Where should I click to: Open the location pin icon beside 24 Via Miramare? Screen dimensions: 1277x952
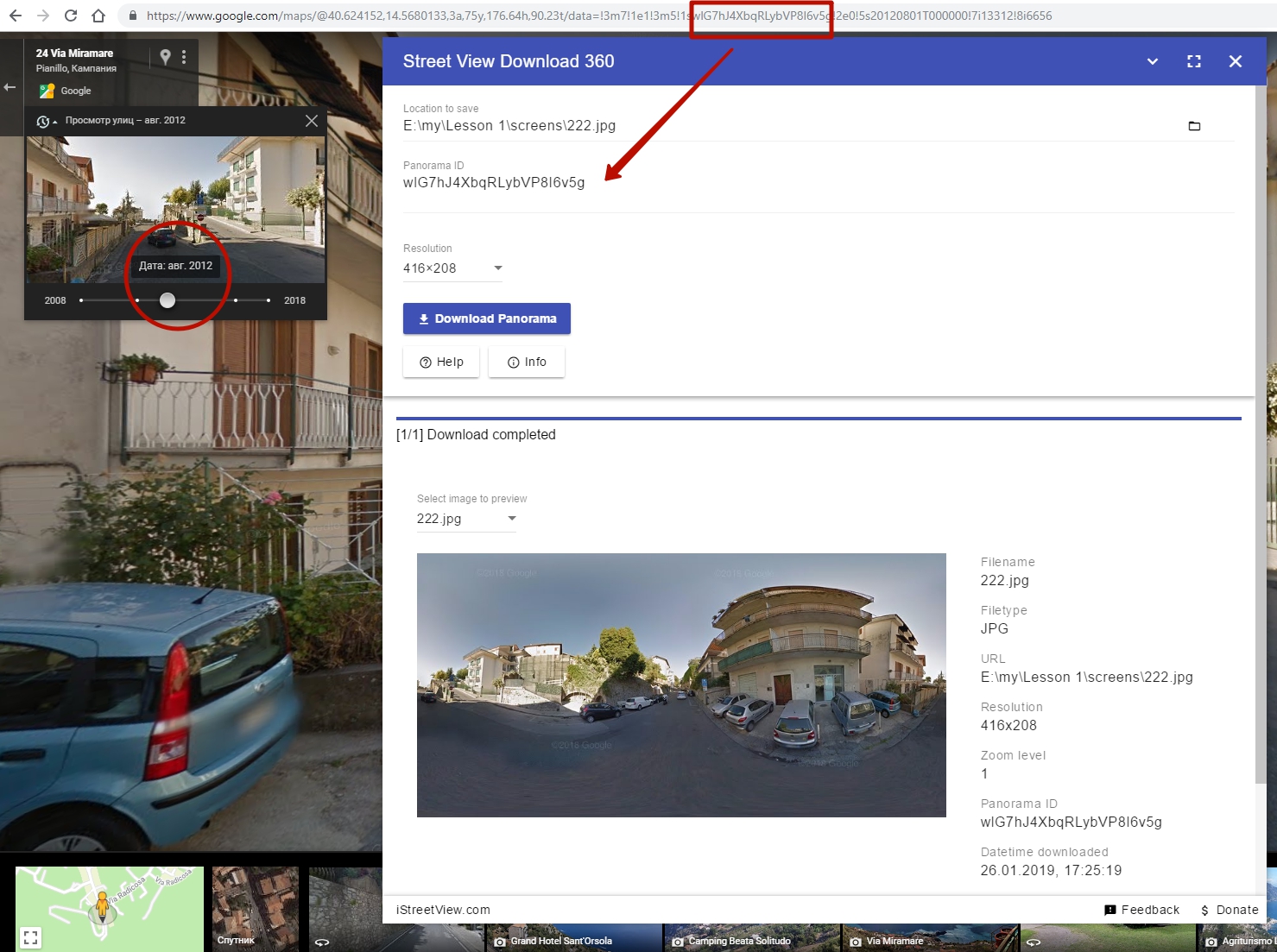coord(166,57)
